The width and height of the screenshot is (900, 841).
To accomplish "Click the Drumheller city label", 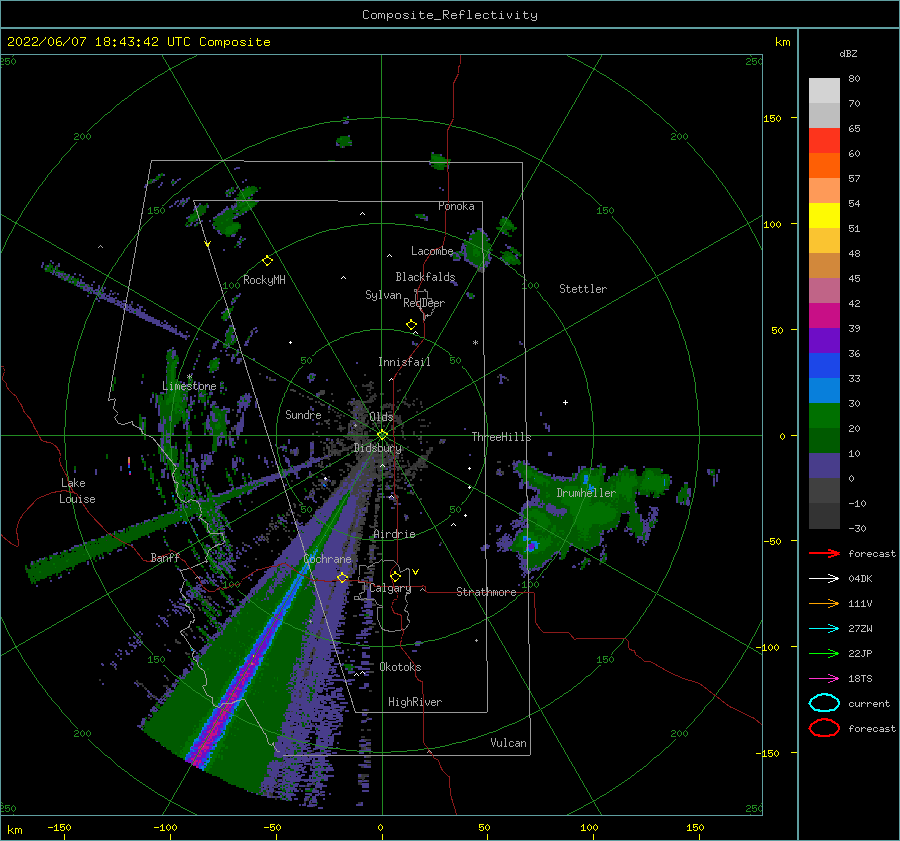I will [x=586, y=493].
